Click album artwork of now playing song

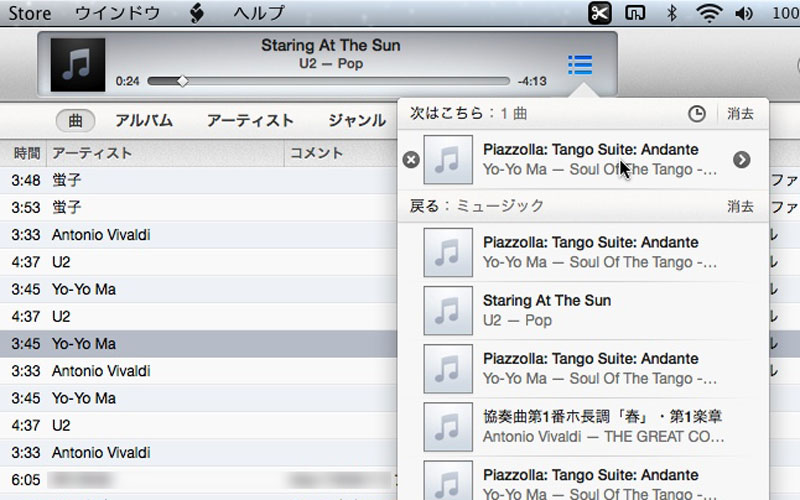78,65
